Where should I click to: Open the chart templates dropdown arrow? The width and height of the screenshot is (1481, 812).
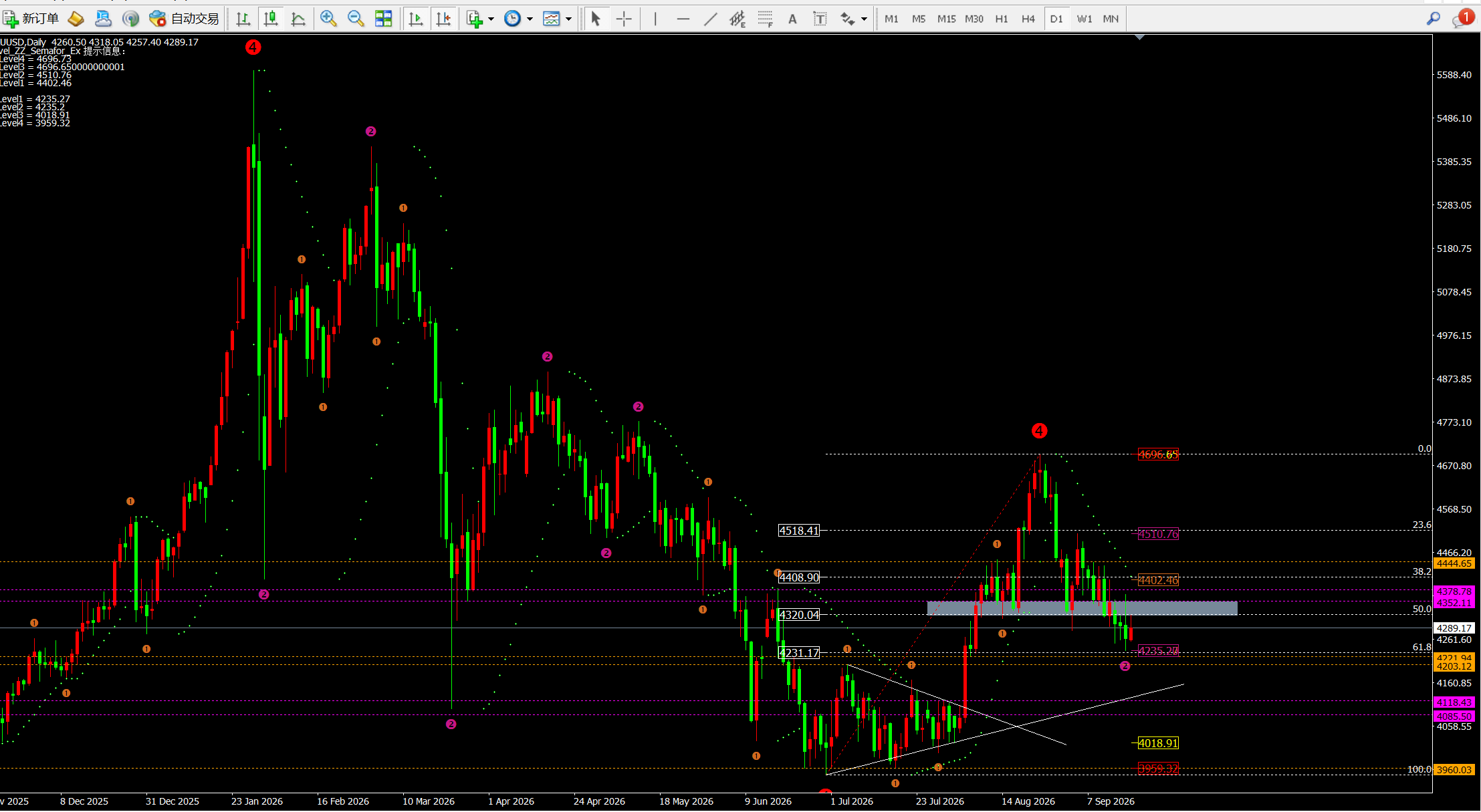(x=568, y=19)
